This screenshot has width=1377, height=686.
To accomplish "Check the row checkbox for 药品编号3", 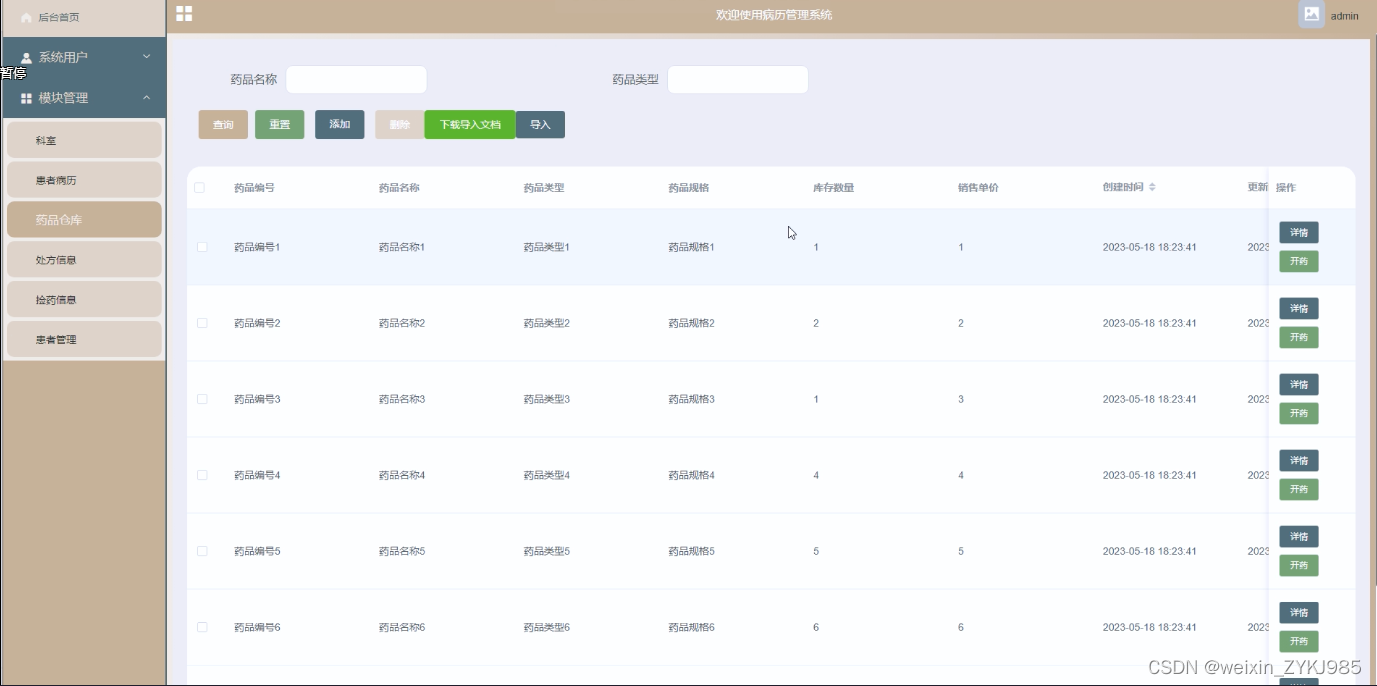I will [202, 398].
